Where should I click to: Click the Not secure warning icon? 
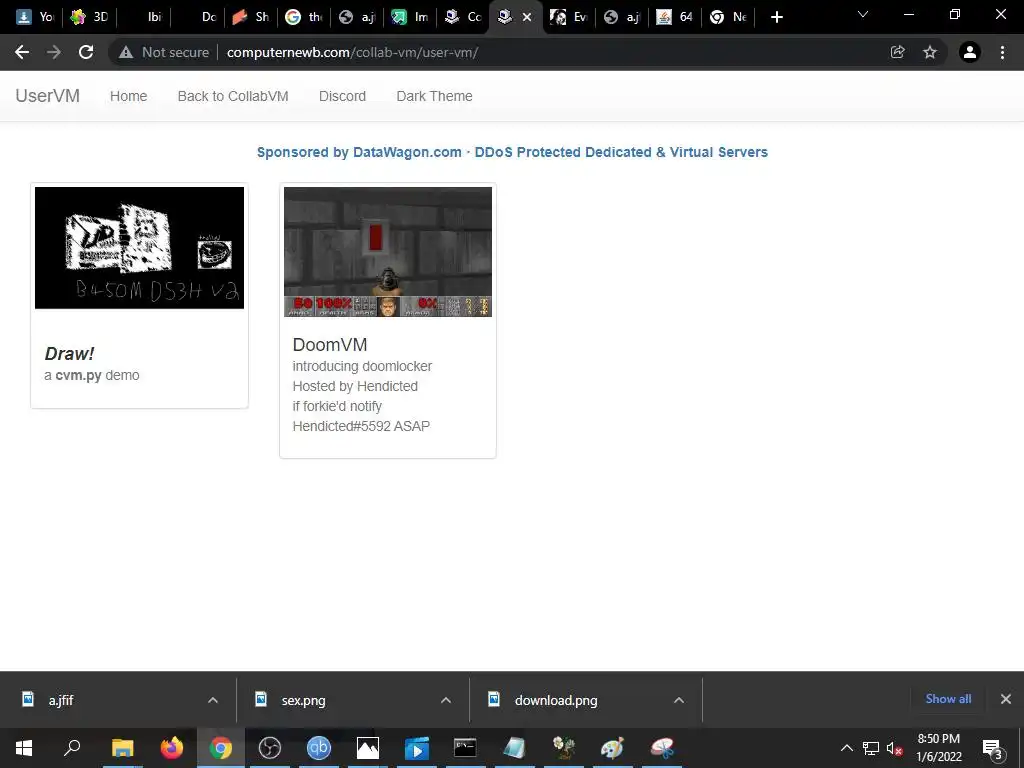pyautogui.click(x=126, y=52)
